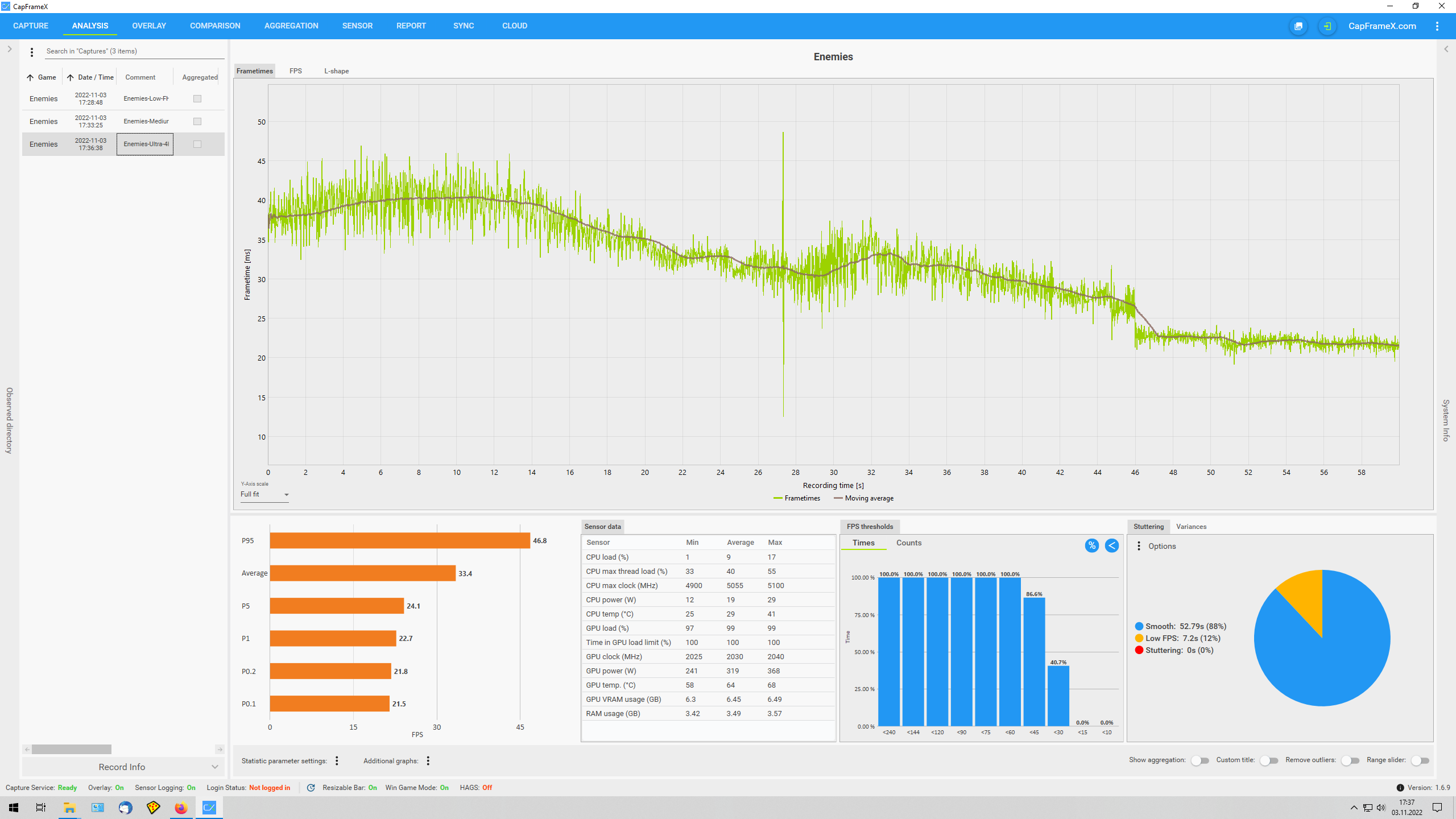Open the header three-dot overflow menu
This screenshot has width=1456, height=819.
pyautogui.click(x=1437, y=26)
